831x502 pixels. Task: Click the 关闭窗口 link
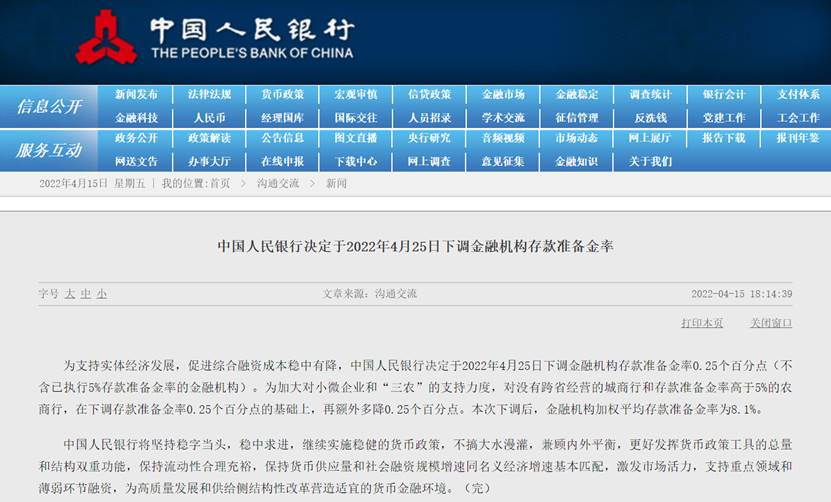pyautogui.click(x=771, y=323)
